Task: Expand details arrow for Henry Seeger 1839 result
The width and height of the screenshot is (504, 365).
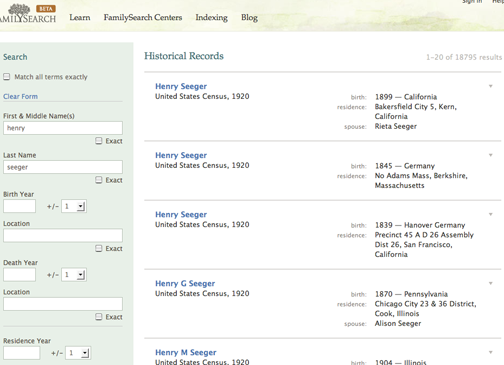Action: 491,214
